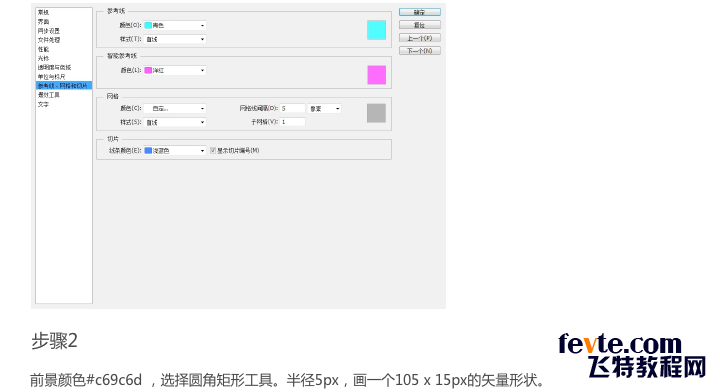720x392 pixels.
Task: Select 光标 (Cursors) in preferences list
Action: click(x=43, y=58)
